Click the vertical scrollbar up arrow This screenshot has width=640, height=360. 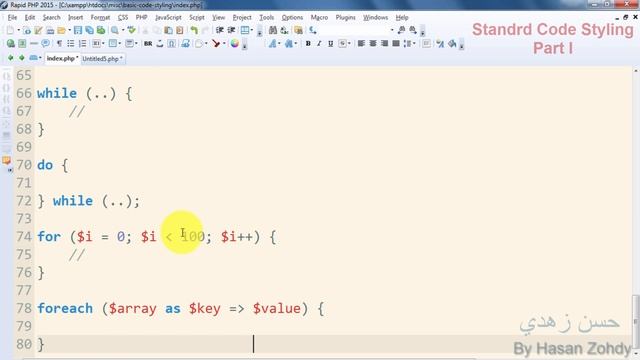coord(636,71)
